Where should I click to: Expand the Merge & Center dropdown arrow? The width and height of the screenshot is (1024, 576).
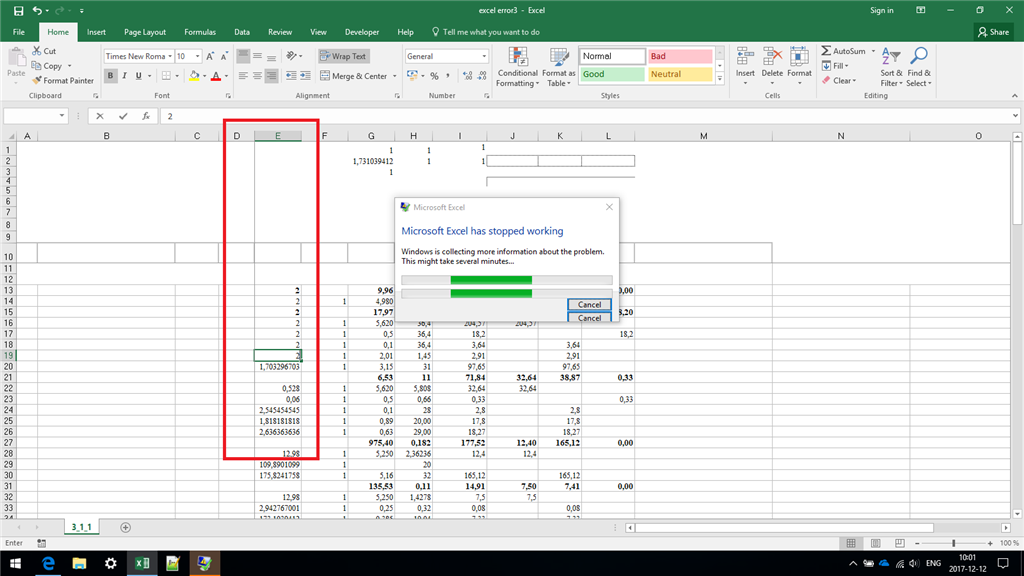394,76
